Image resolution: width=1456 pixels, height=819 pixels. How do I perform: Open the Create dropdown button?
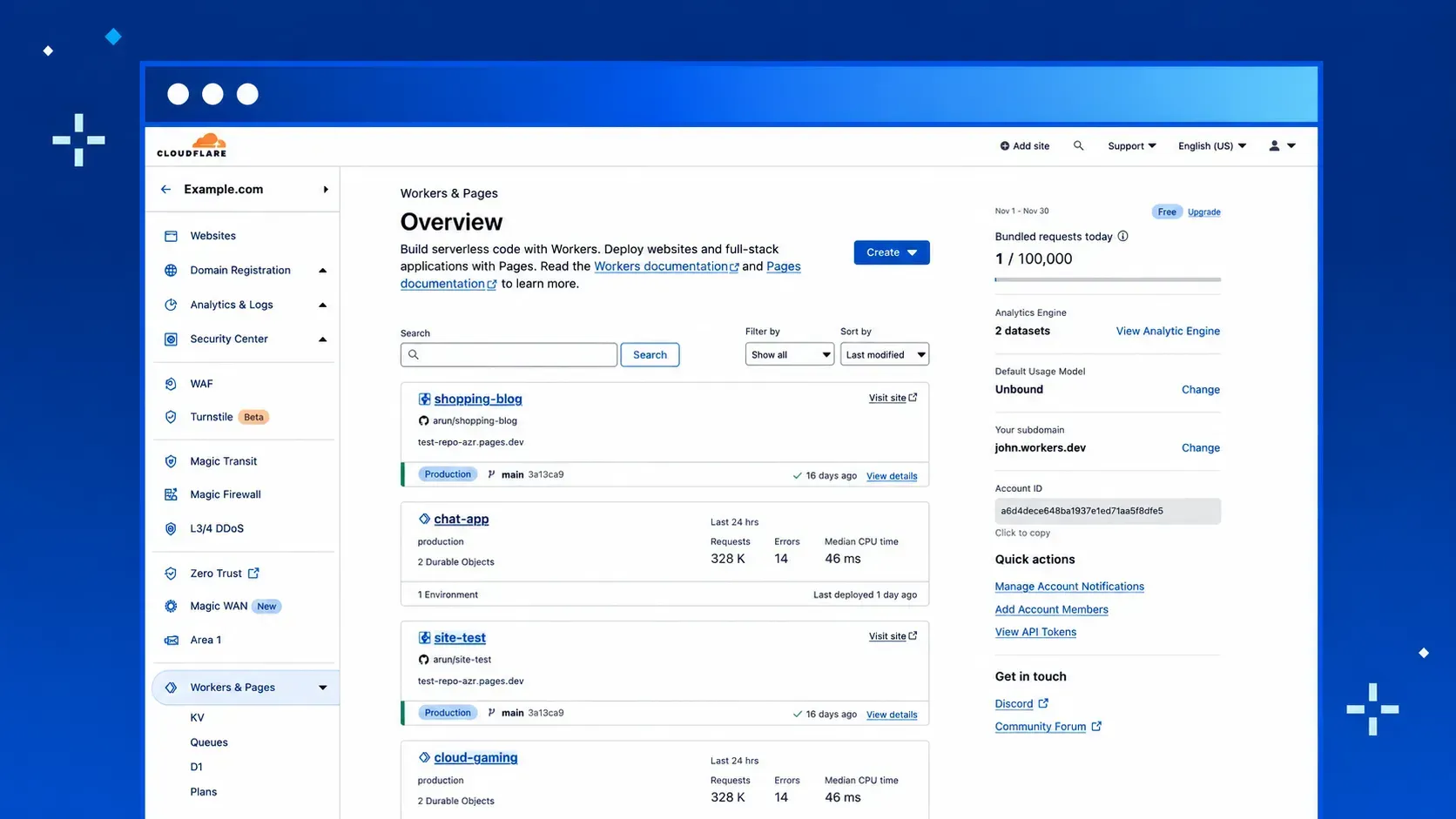click(x=892, y=252)
